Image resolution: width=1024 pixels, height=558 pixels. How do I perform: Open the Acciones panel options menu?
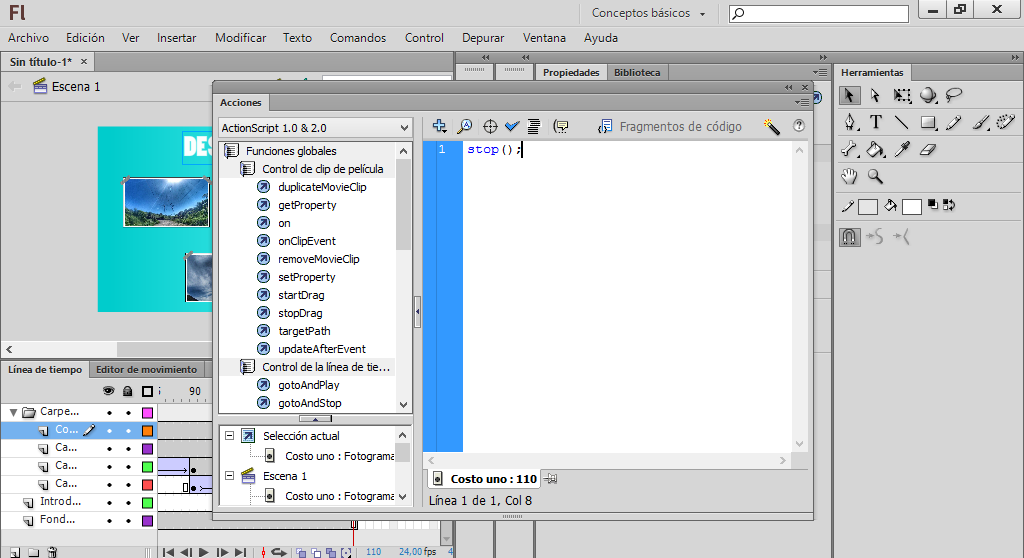pos(802,103)
